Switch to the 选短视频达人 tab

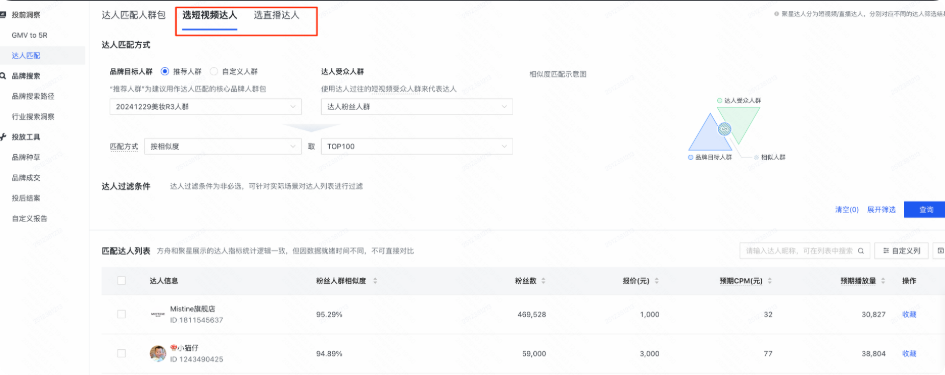210,15
